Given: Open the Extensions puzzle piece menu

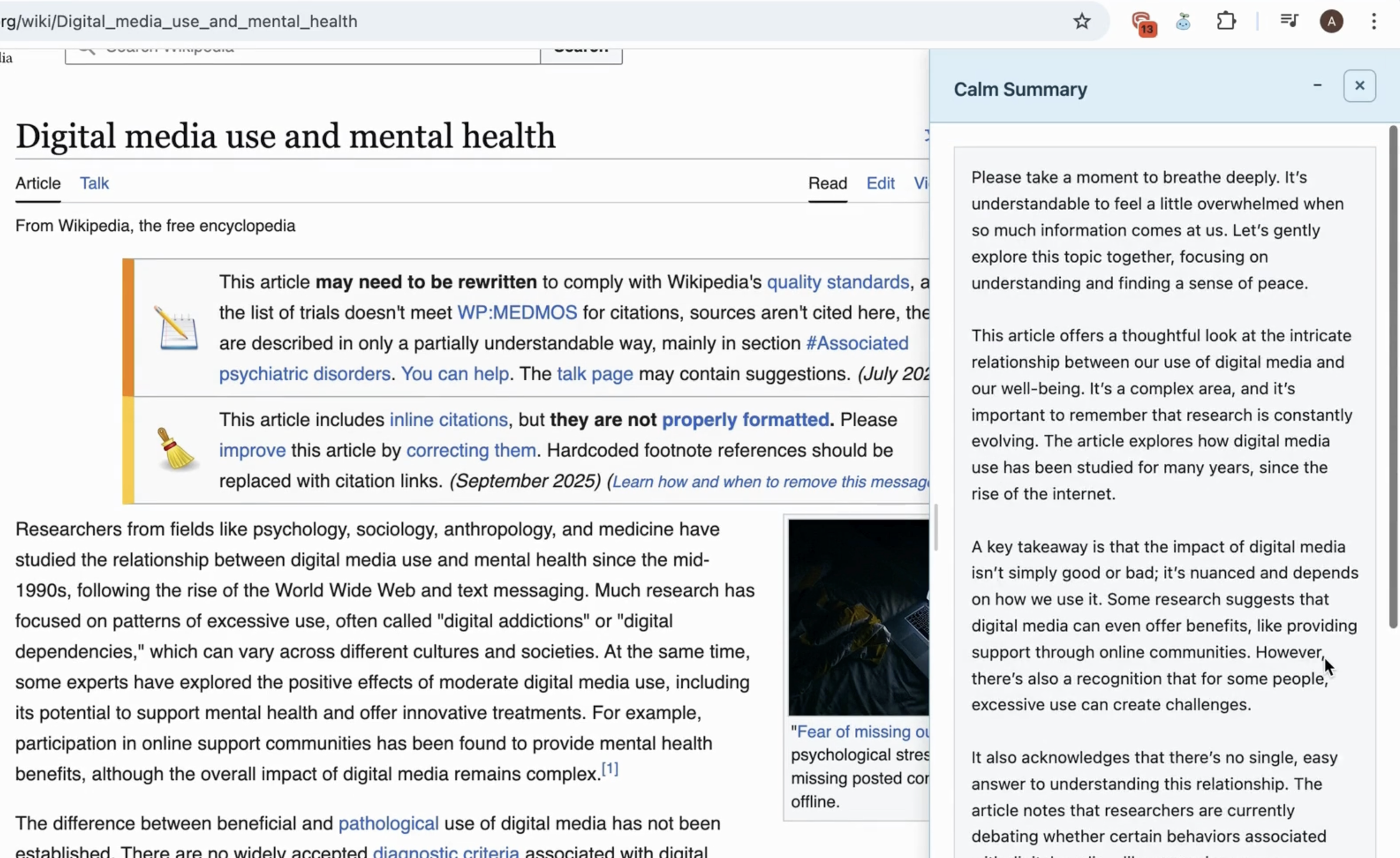Looking at the screenshot, I should 1226,22.
